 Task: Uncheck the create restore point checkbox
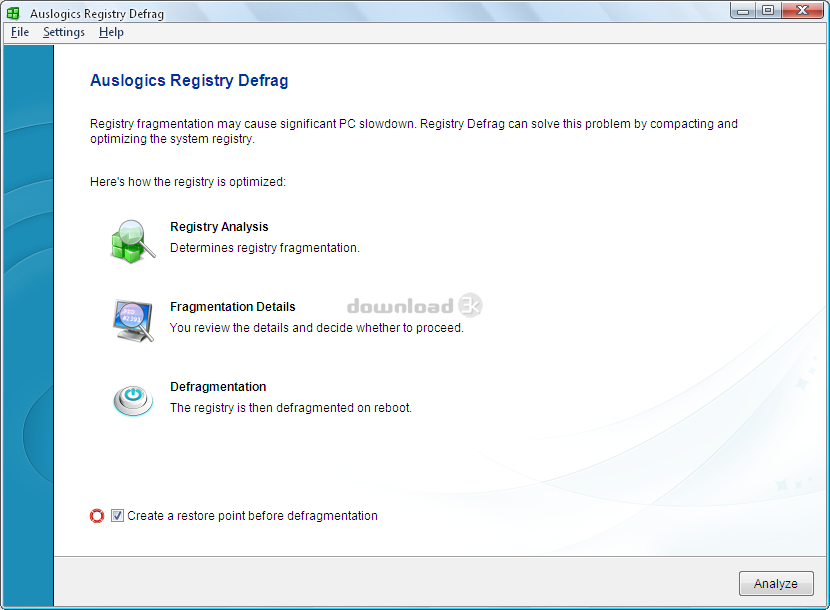117,516
